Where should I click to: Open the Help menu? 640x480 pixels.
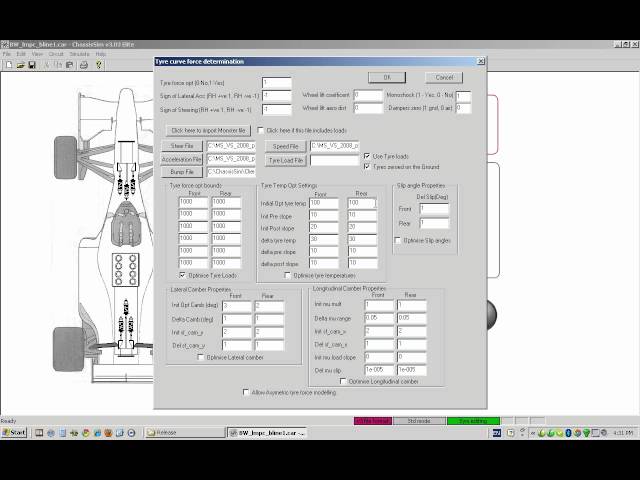click(100, 54)
